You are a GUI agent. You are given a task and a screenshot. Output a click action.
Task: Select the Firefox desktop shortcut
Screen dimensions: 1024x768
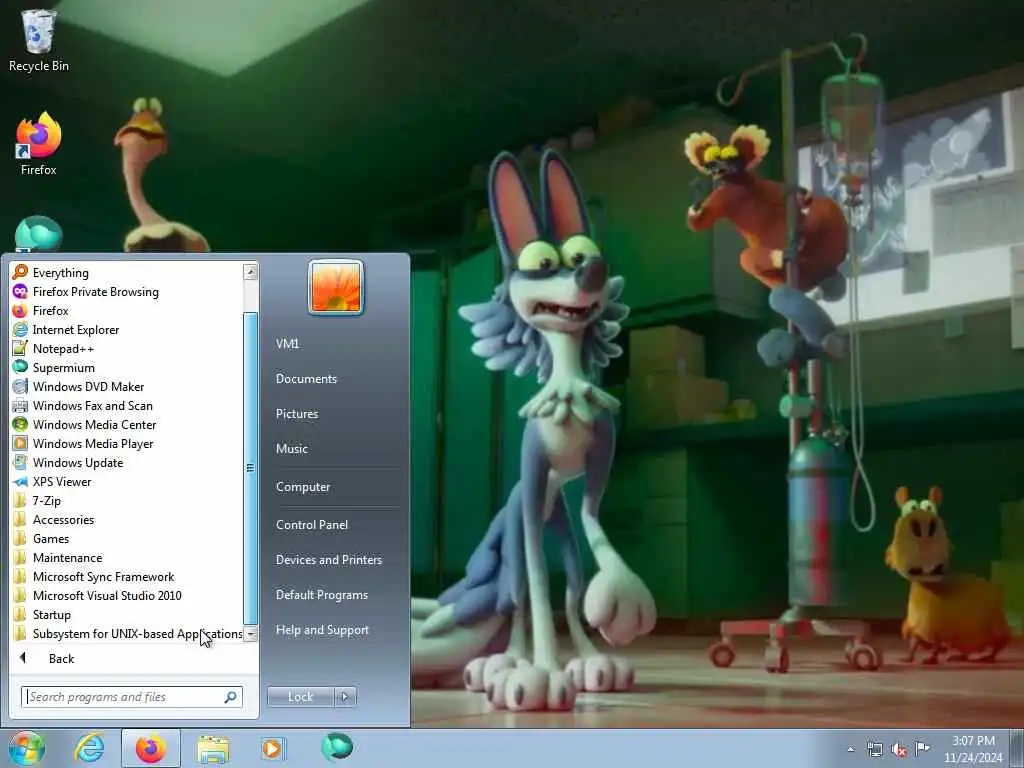pos(39,144)
